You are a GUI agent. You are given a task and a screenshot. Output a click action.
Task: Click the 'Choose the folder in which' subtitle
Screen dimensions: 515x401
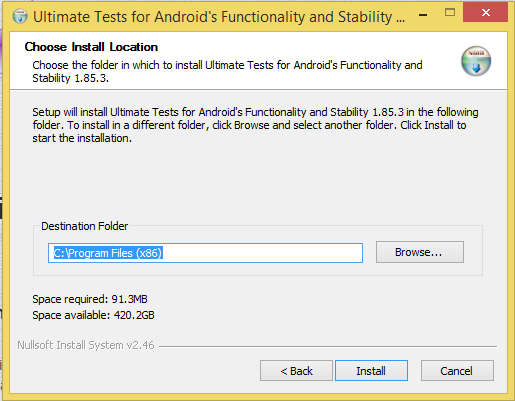pyautogui.click(x=227, y=71)
